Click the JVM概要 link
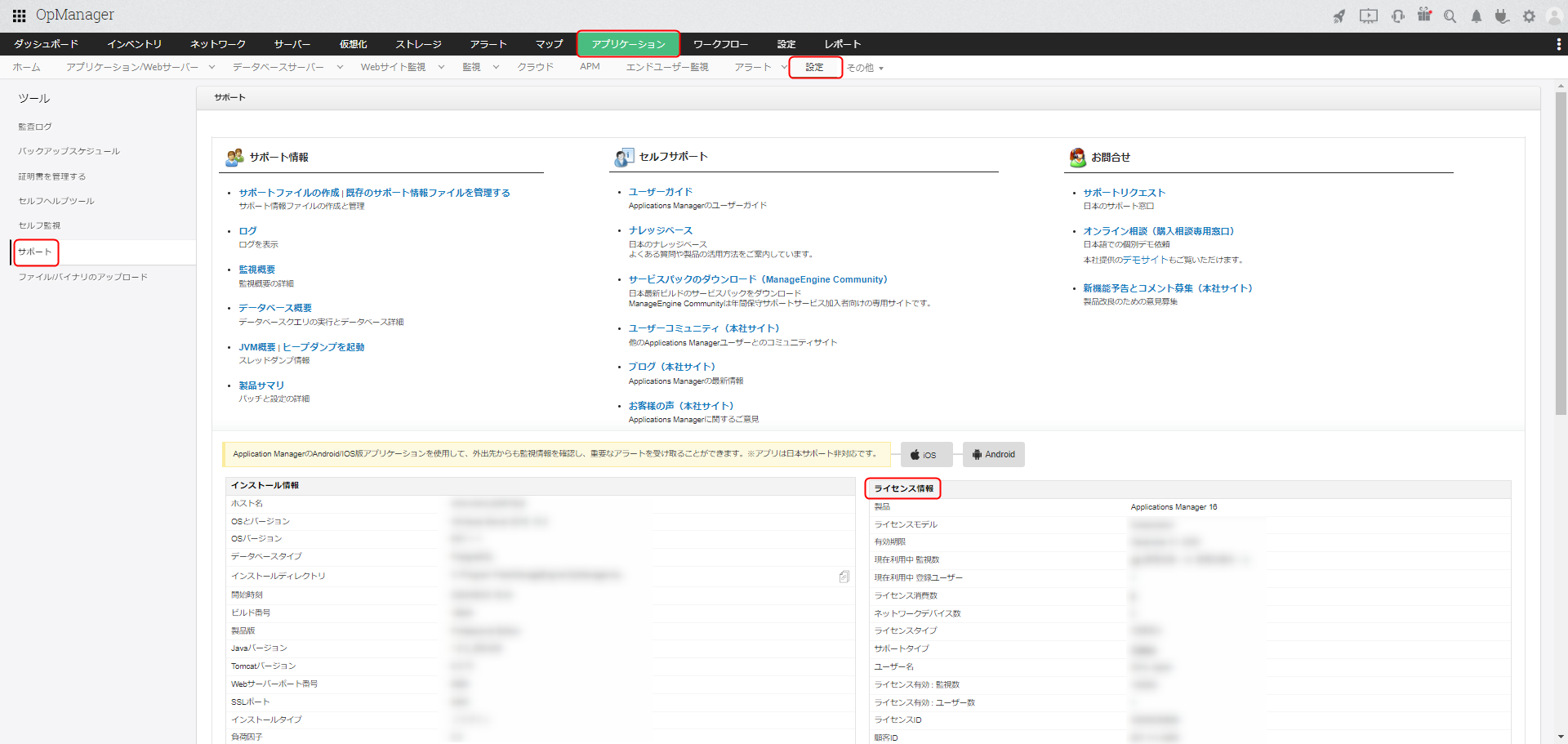The image size is (1568, 744). coord(257,347)
